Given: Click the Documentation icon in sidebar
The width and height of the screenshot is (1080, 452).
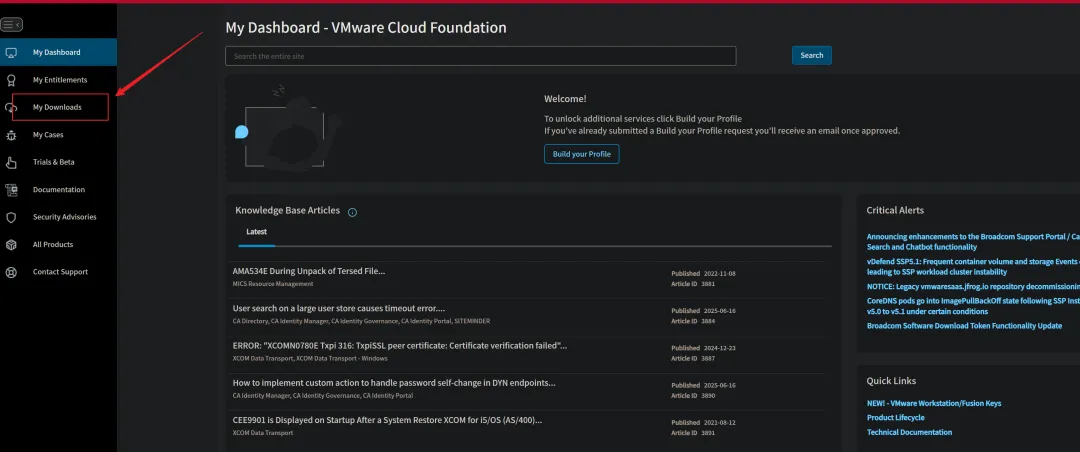Looking at the screenshot, I should [12, 190].
